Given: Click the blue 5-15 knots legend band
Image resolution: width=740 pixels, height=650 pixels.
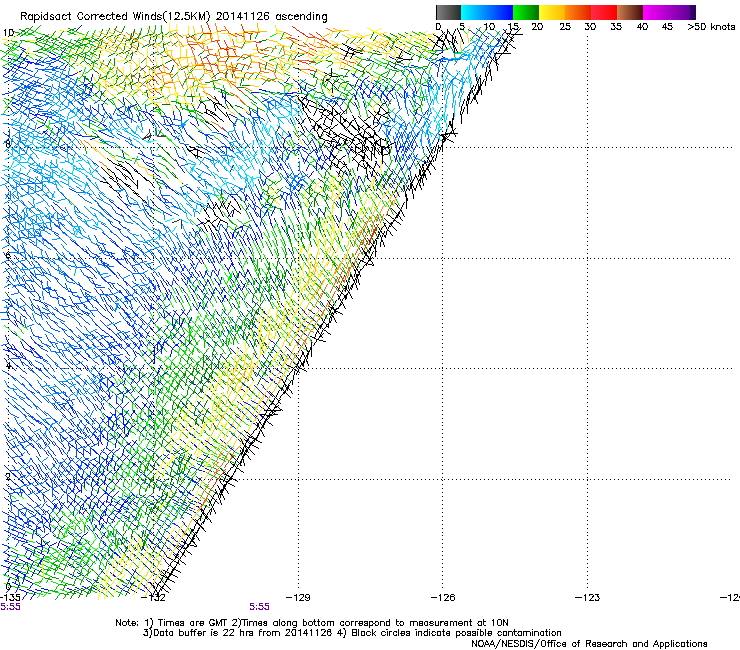Looking at the screenshot, I should 487,12.
